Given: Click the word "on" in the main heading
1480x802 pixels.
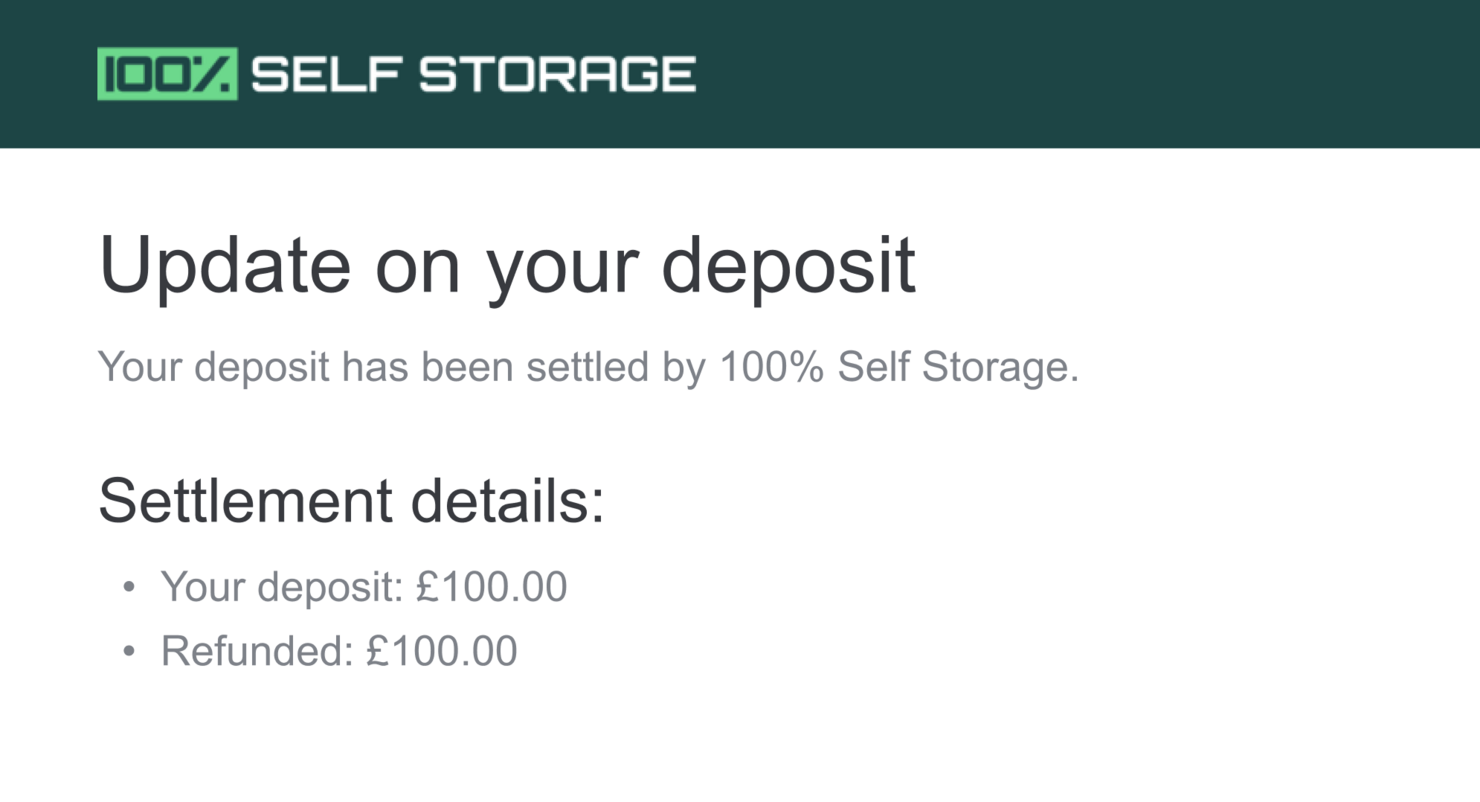Looking at the screenshot, I should [x=417, y=264].
